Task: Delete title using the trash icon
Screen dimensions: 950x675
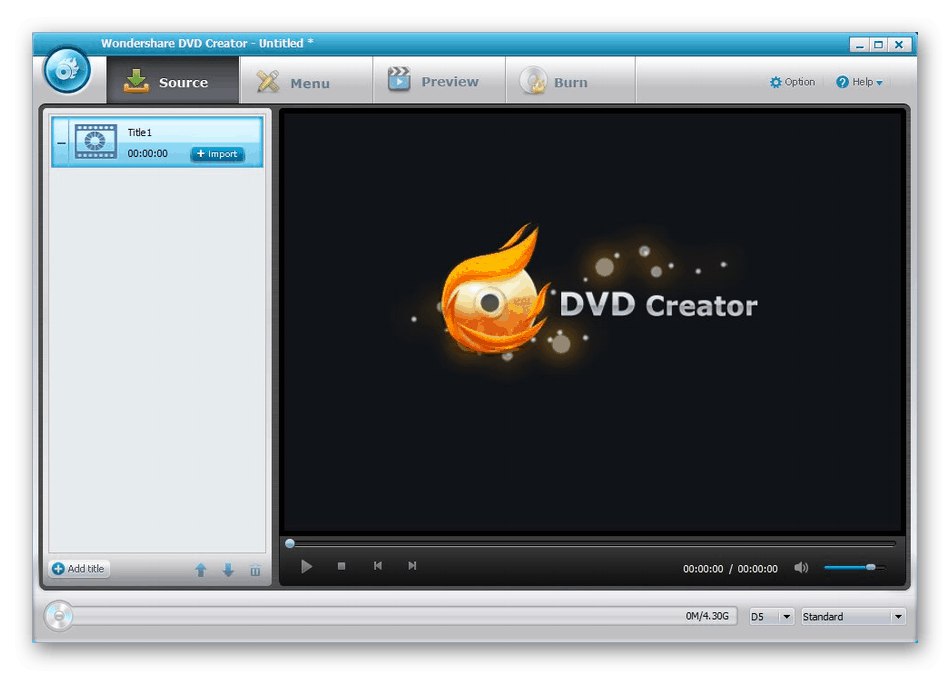Action: click(255, 570)
